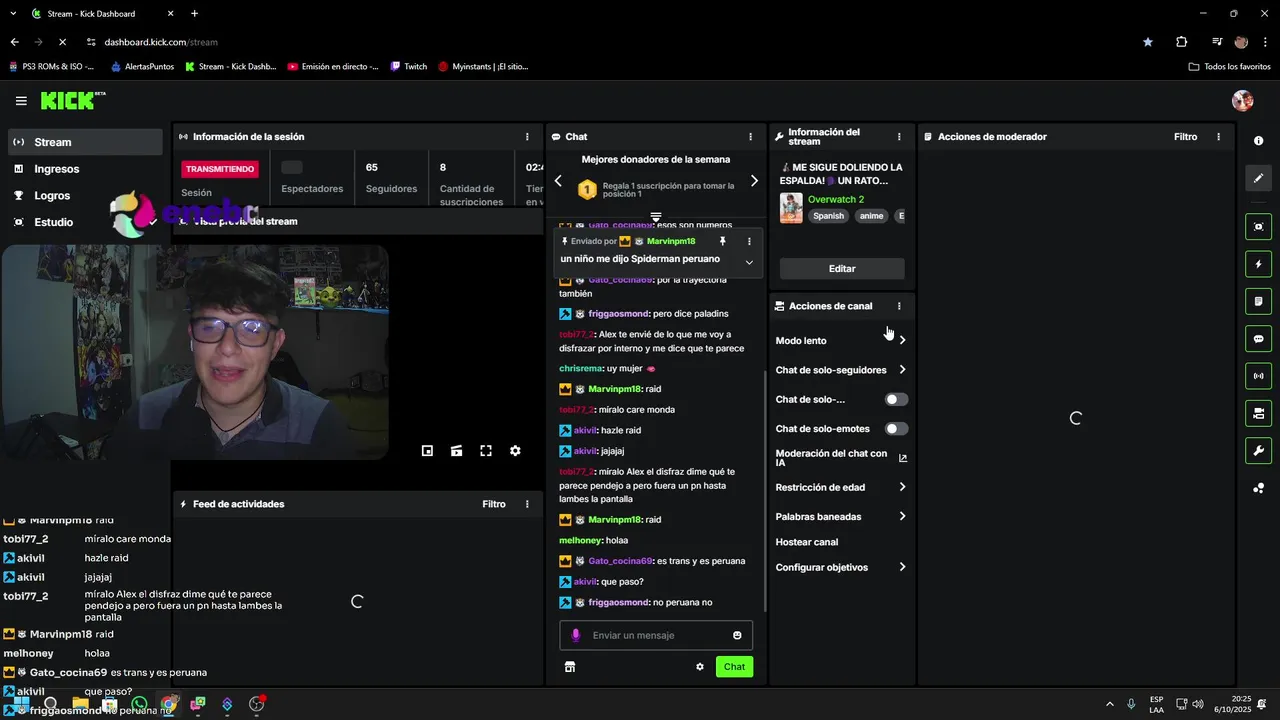1280x720 pixels.
Task: Open File Explorer from the taskbar
Action: (80, 704)
